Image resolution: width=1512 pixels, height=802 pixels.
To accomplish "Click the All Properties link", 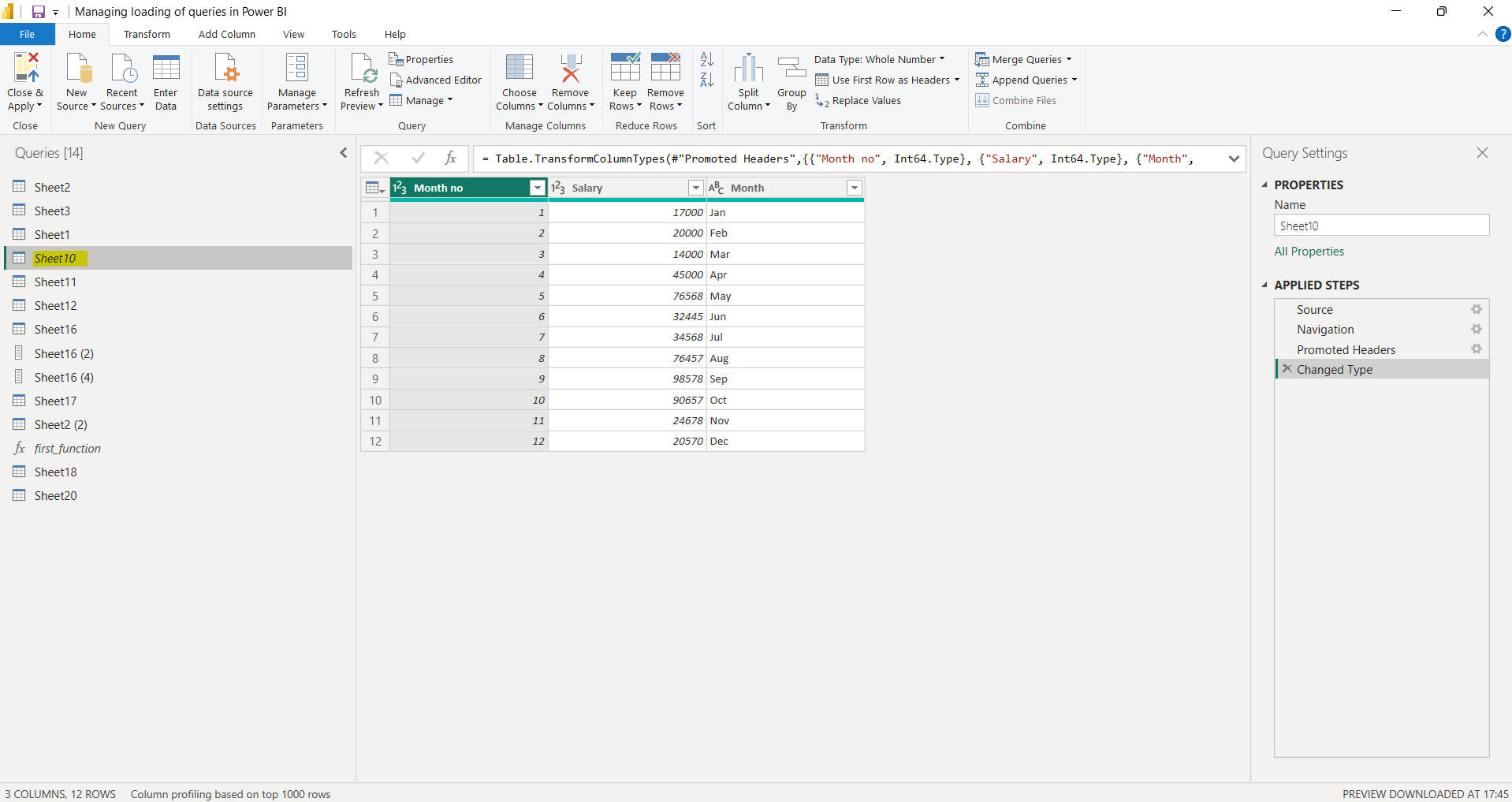I will click(x=1309, y=251).
